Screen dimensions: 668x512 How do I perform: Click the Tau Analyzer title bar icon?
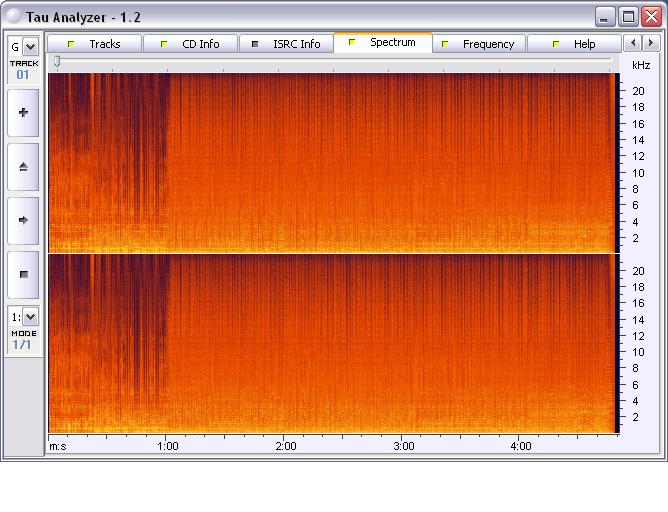tap(14, 17)
